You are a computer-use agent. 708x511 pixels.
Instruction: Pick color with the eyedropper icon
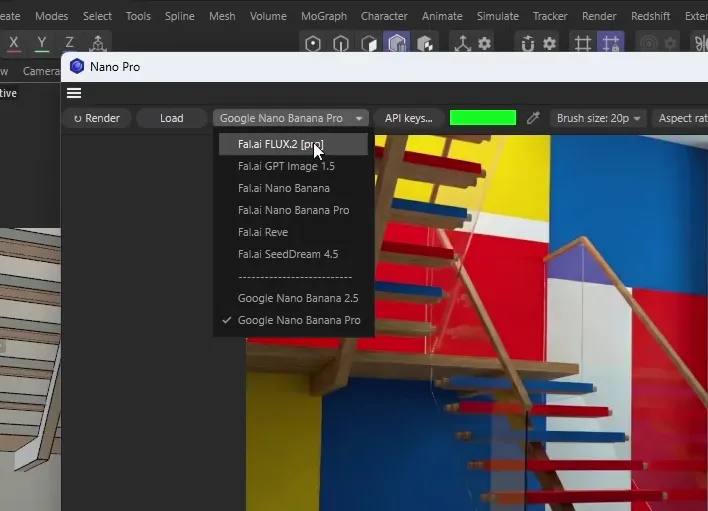[x=533, y=118]
